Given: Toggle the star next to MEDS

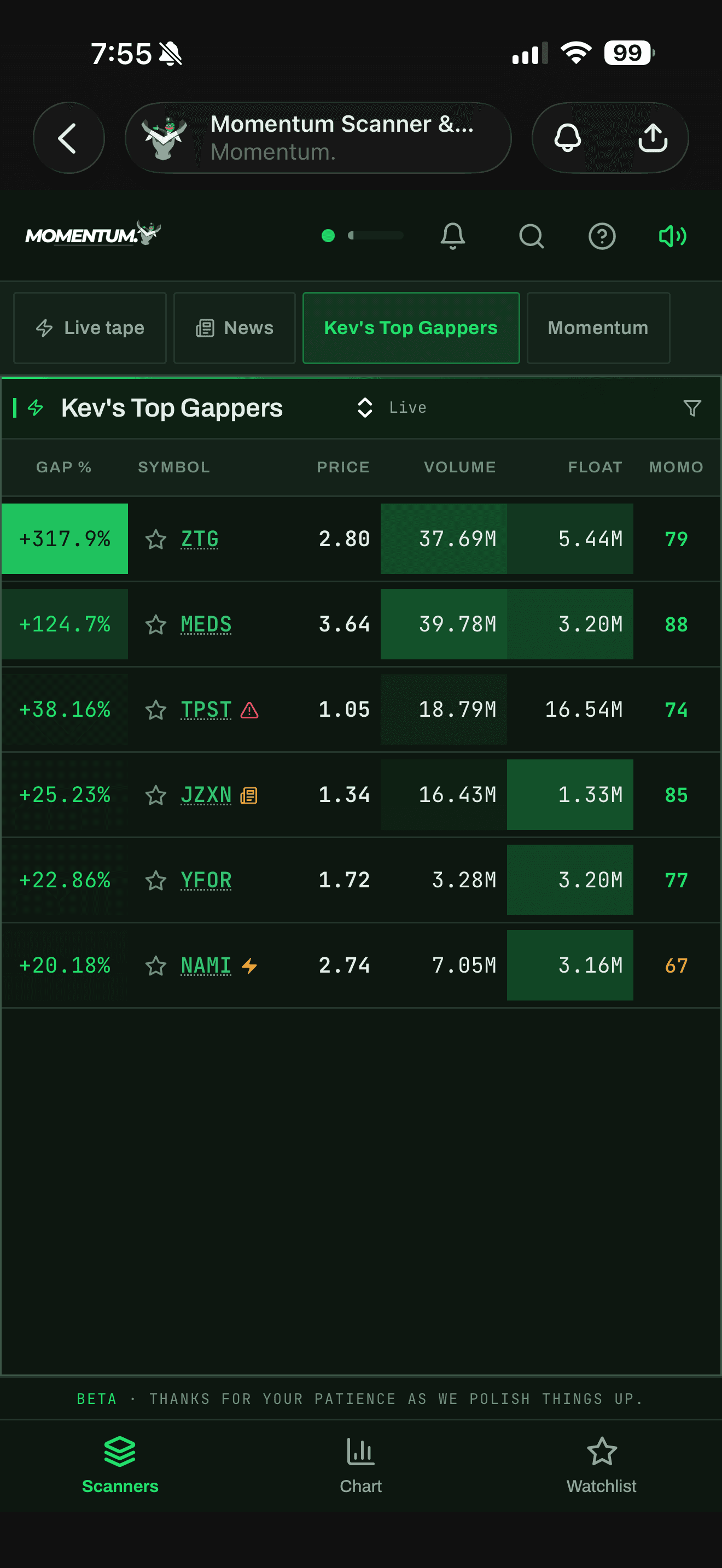Looking at the screenshot, I should [x=156, y=624].
